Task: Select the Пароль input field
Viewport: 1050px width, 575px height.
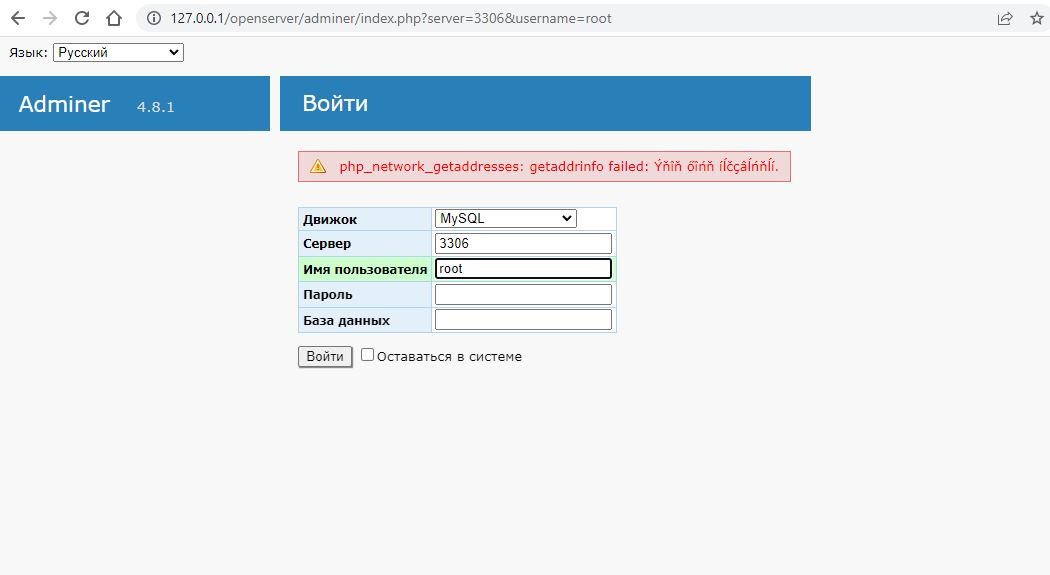Action: [x=522, y=295]
